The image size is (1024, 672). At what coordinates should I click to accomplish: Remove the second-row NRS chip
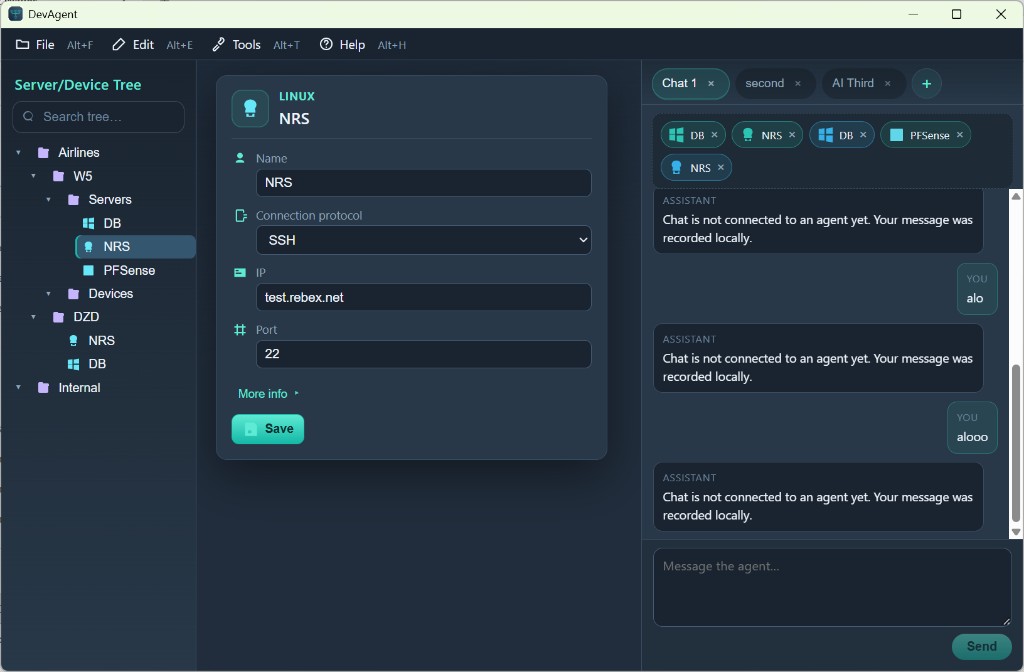click(x=721, y=167)
